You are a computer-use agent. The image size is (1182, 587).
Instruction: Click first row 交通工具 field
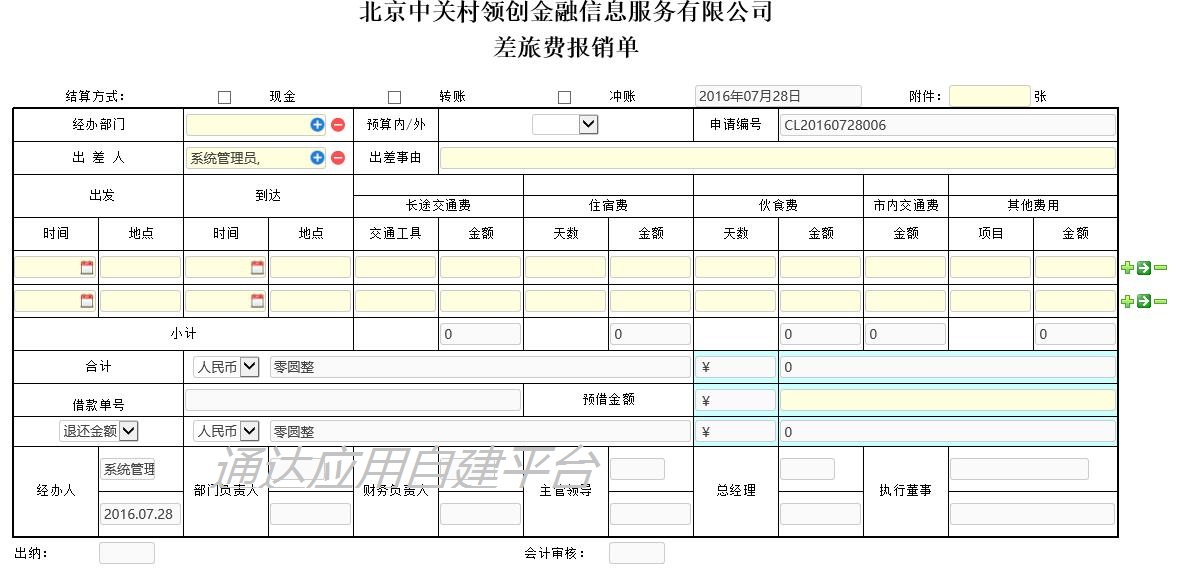point(396,268)
